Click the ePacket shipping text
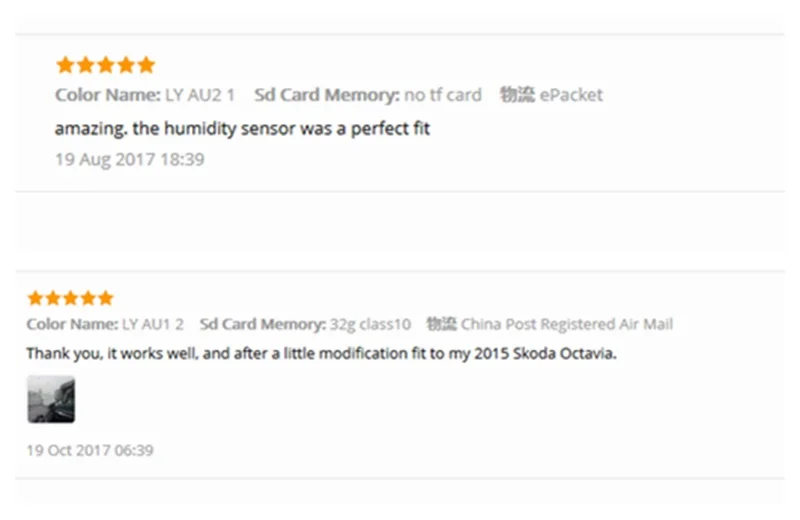Screen dimensions: 800x520 571,95
